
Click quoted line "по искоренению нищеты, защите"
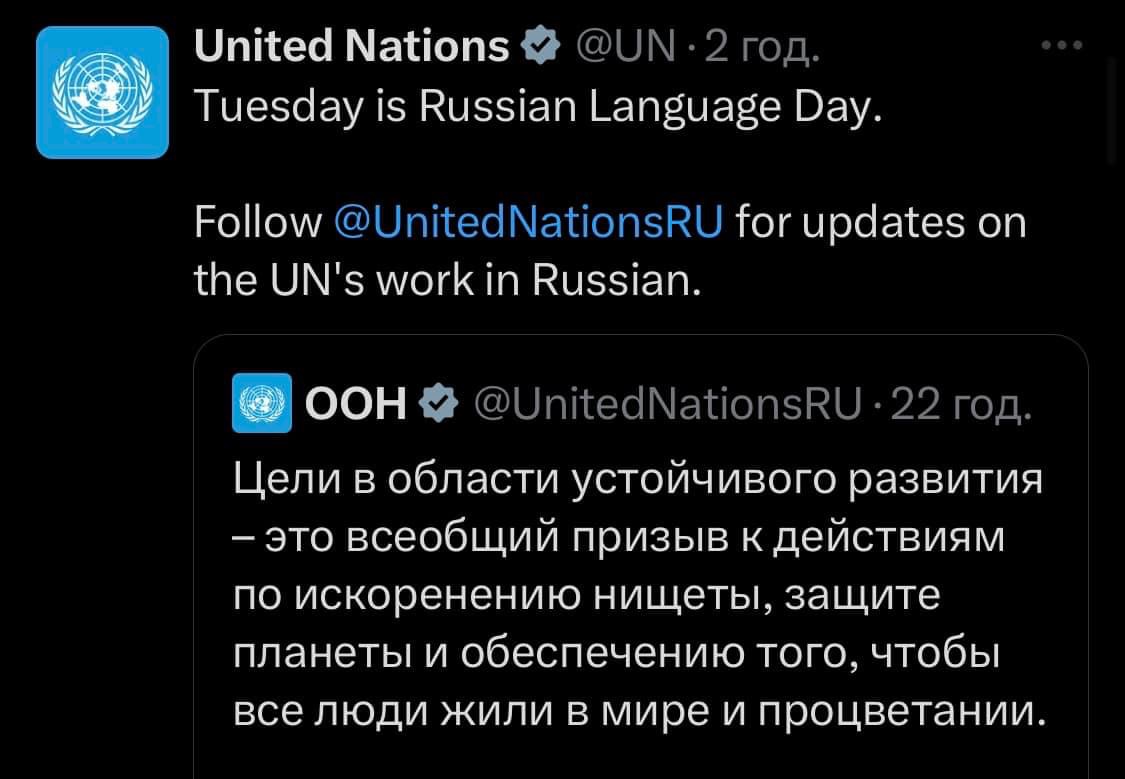coord(587,595)
